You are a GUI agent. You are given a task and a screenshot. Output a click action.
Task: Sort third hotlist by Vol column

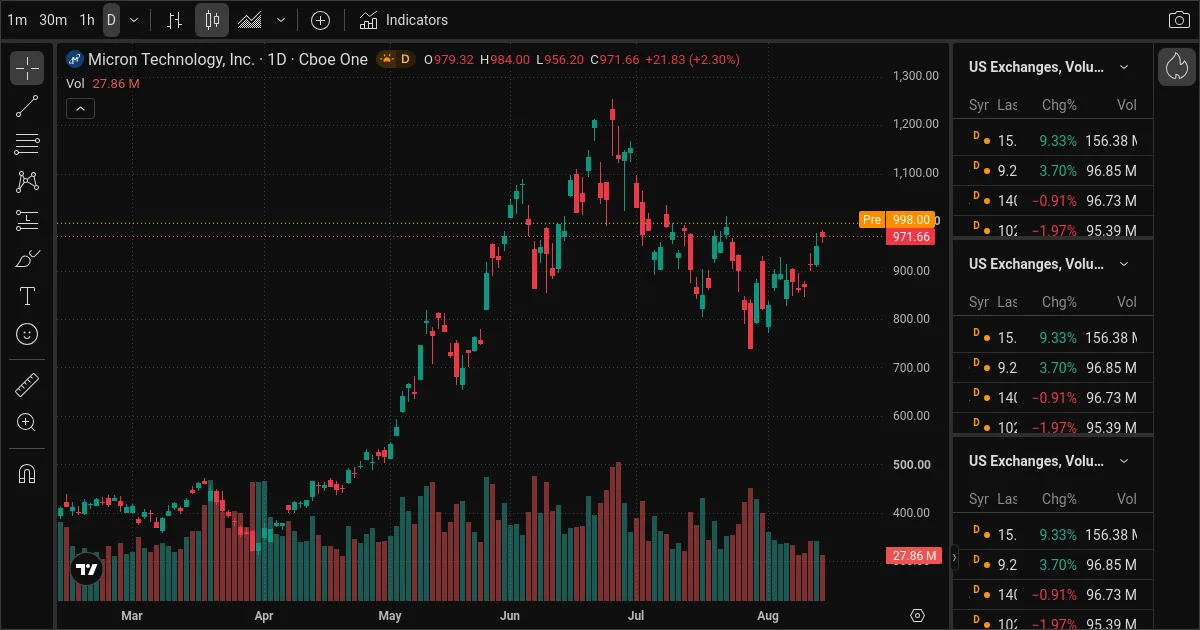(1127, 499)
